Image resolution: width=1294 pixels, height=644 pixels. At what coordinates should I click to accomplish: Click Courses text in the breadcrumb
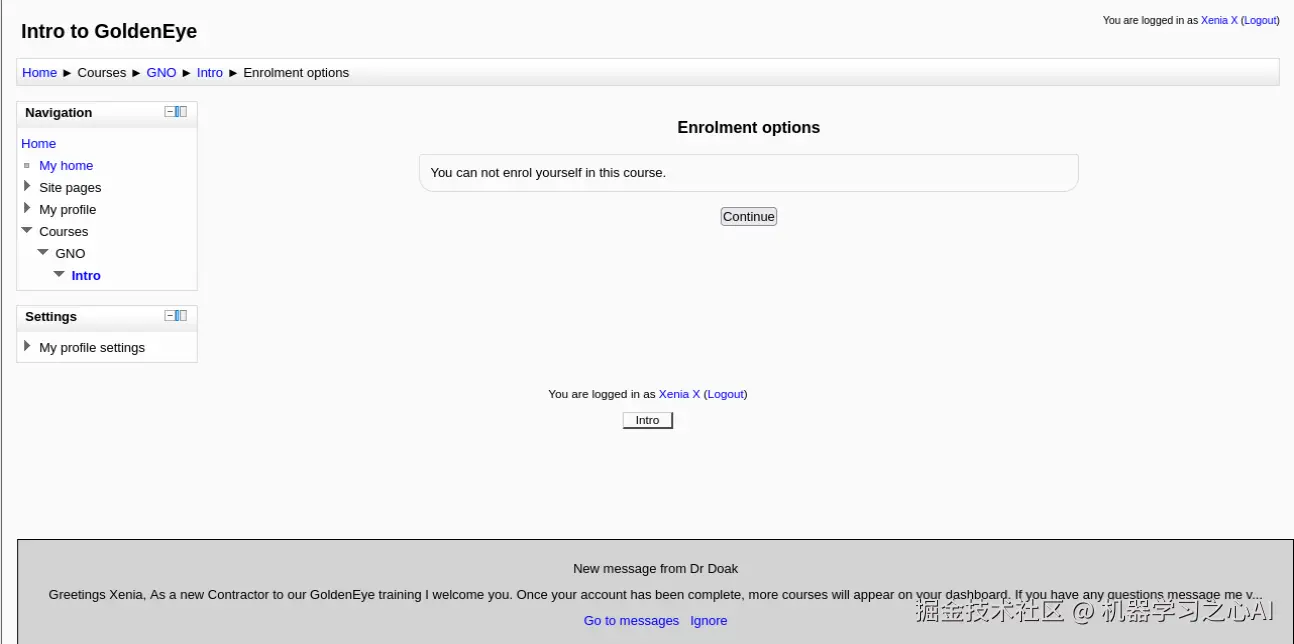coord(102,72)
